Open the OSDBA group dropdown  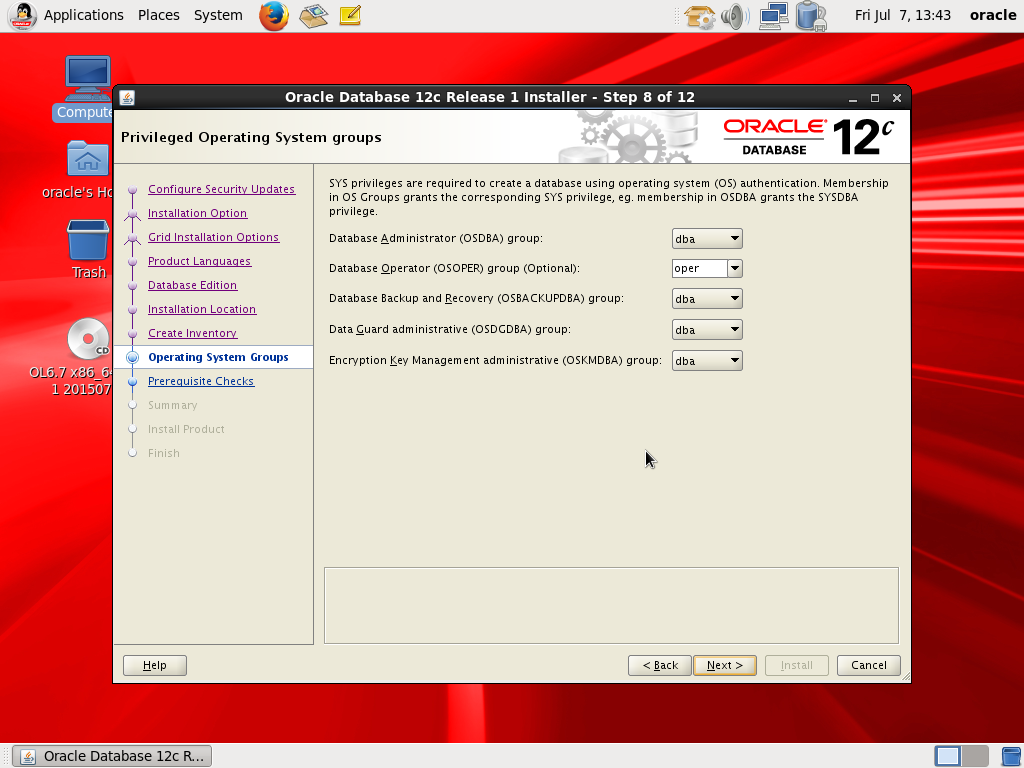pyautogui.click(x=707, y=238)
